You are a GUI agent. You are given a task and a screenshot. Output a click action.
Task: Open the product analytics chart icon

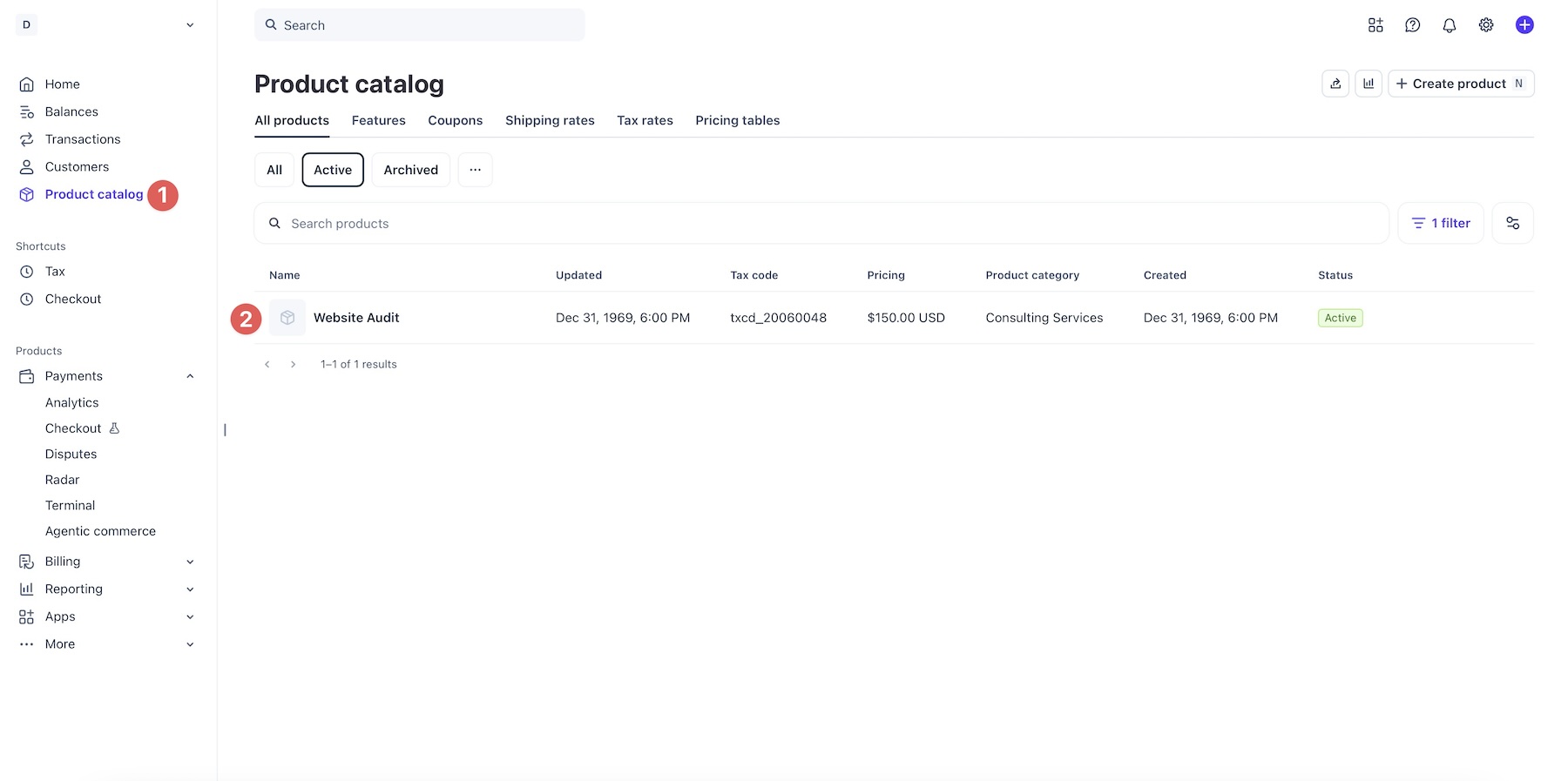pos(1369,84)
